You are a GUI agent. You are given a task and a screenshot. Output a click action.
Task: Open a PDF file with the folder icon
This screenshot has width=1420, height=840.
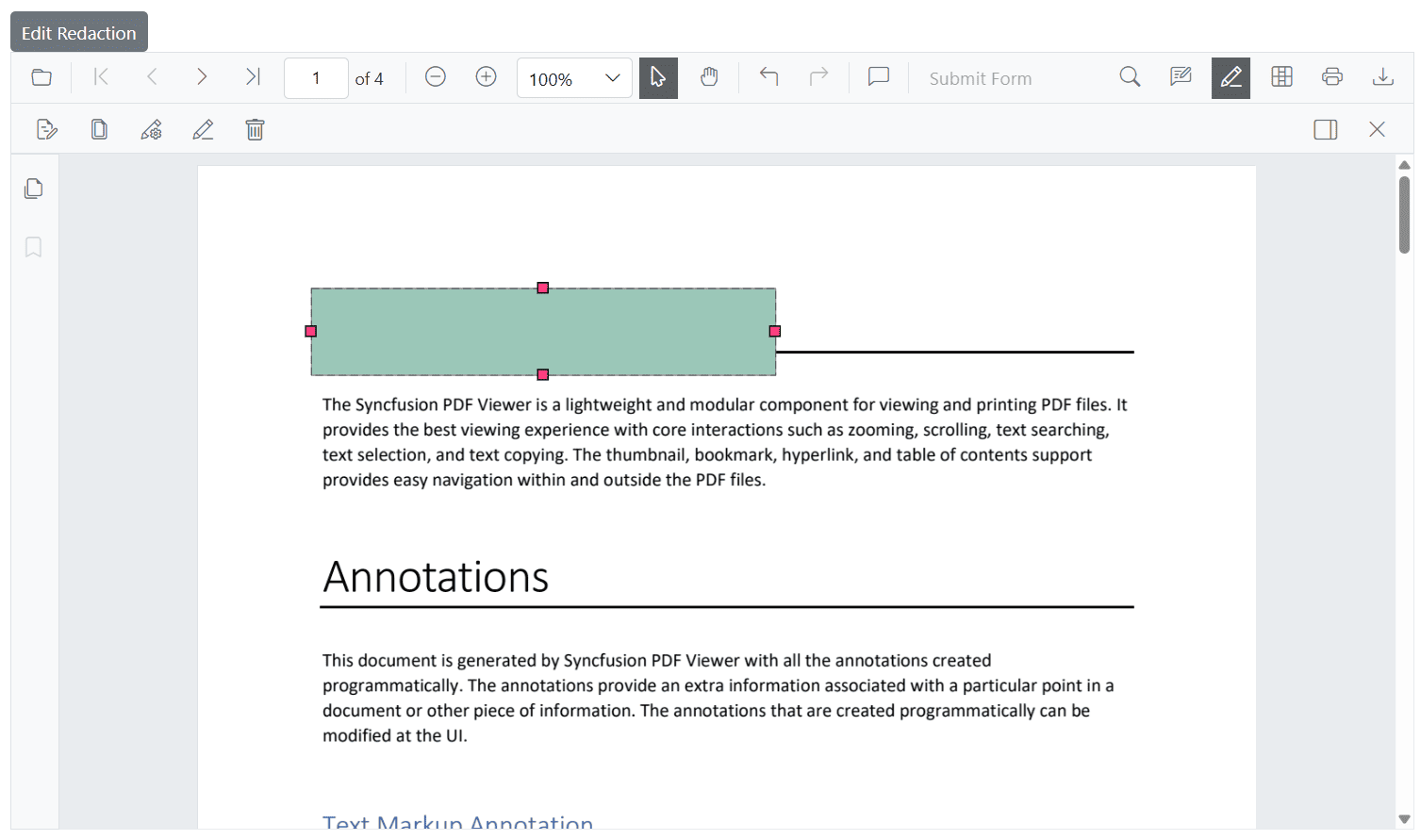41,77
